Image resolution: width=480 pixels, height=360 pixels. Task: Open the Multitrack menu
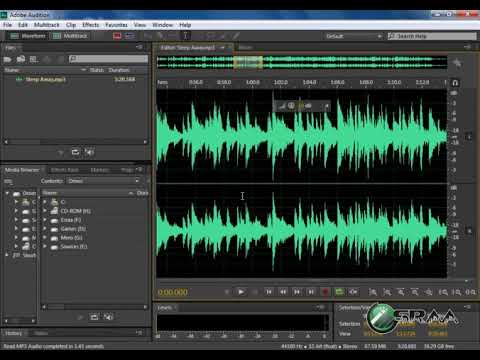coord(47,25)
